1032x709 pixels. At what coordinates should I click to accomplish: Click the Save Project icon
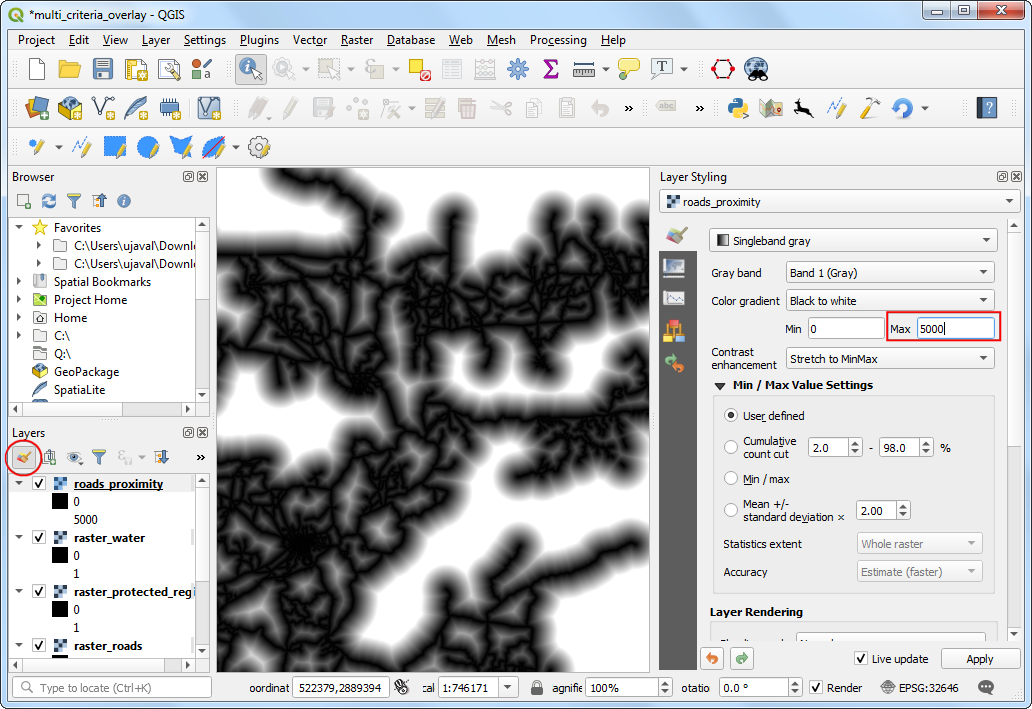(102, 69)
